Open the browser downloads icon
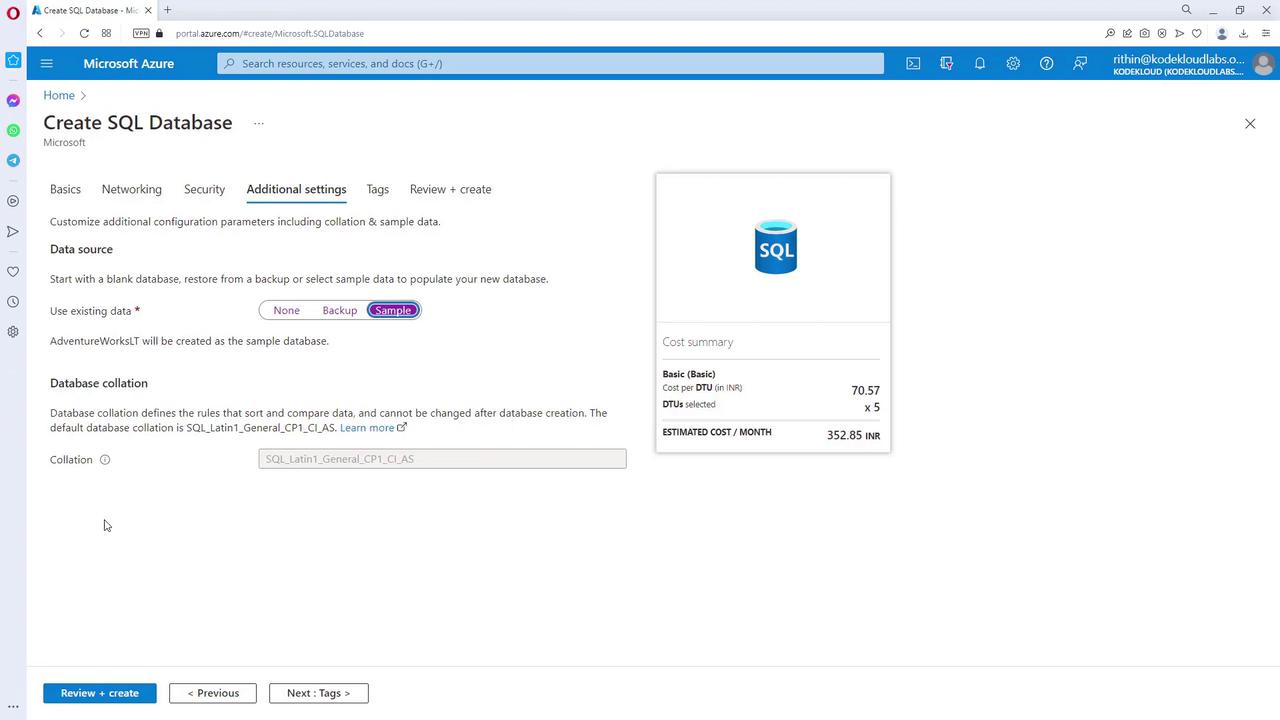The width and height of the screenshot is (1280, 720). [x=1244, y=33]
